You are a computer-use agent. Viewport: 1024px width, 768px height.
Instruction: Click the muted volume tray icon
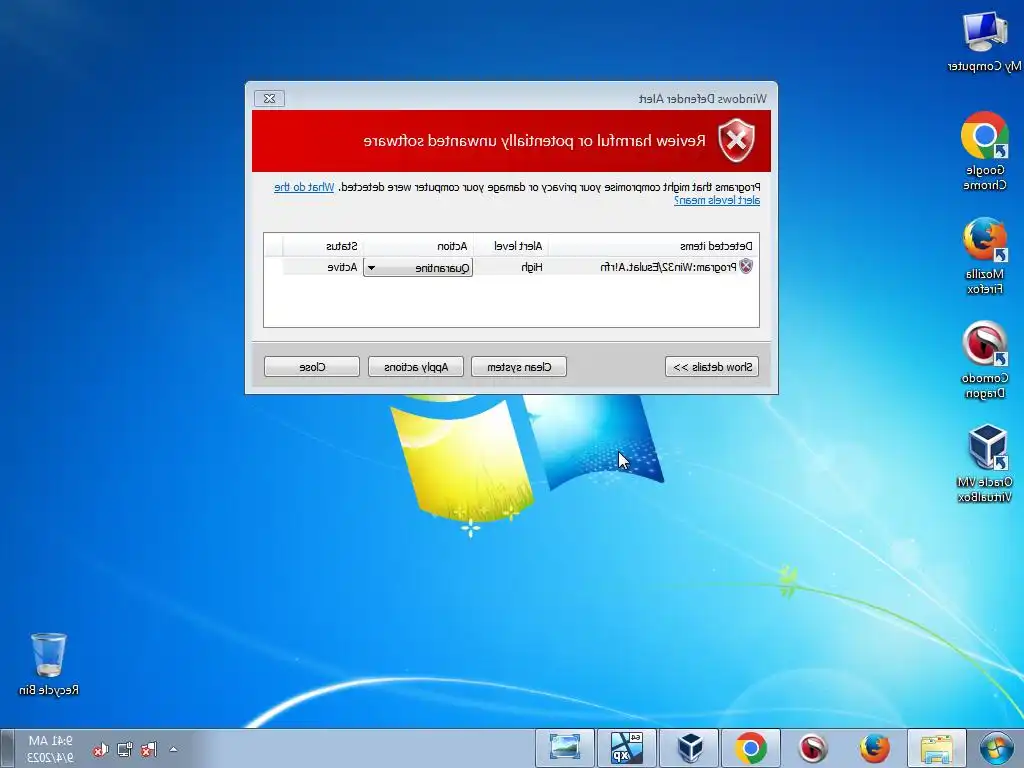tap(100, 750)
